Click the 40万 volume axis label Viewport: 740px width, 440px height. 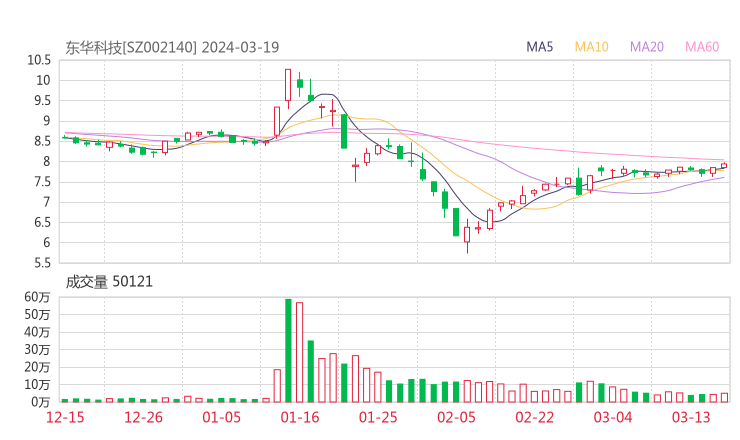click(x=37, y=332)
